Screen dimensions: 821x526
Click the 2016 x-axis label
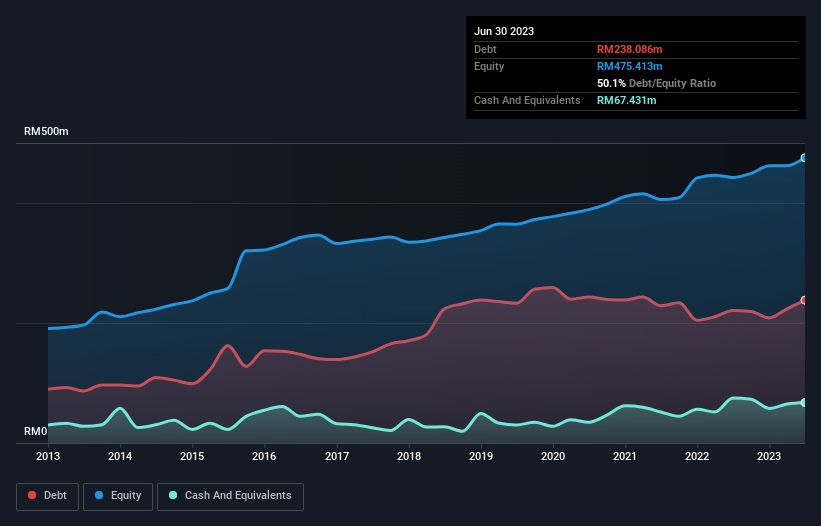pos(264,456)
